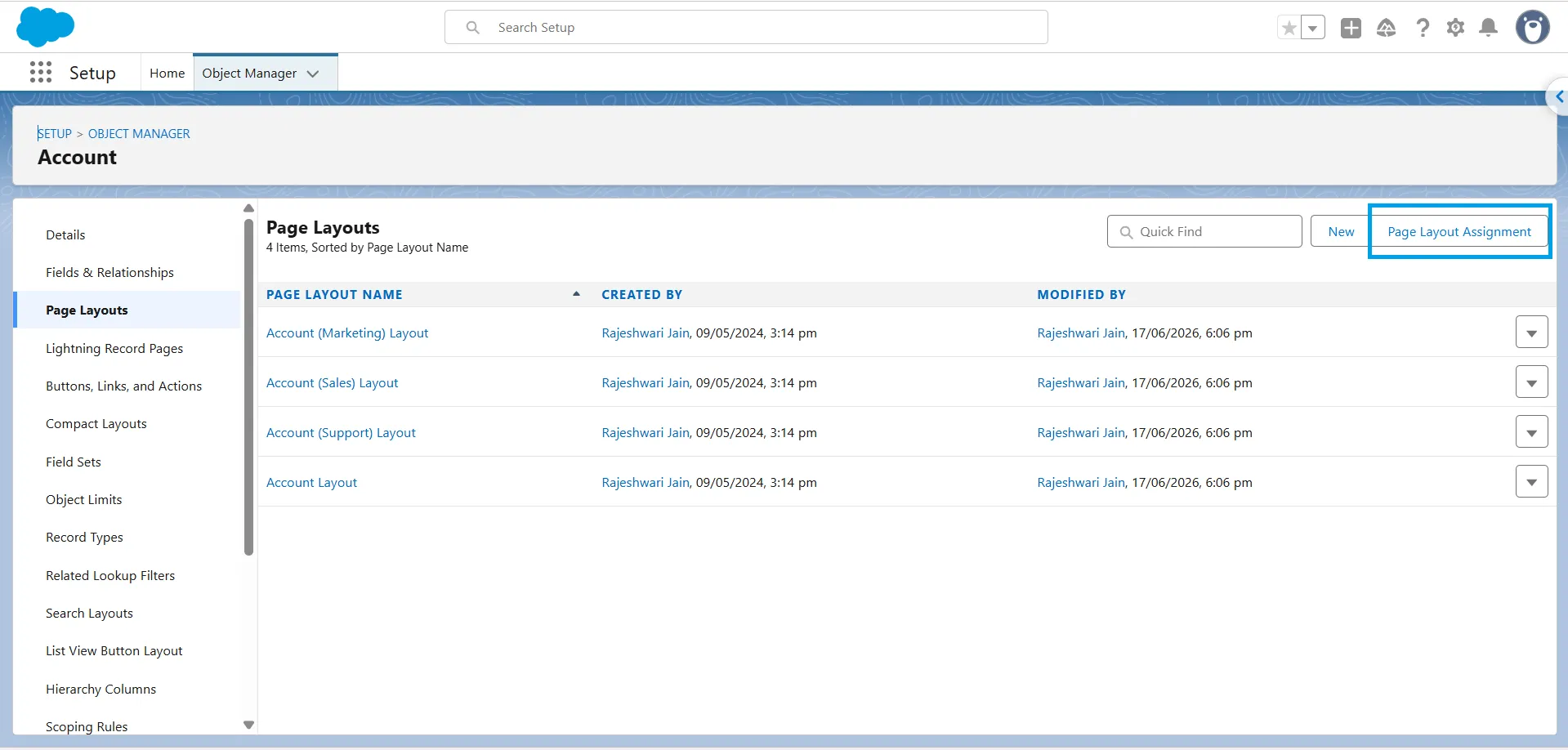Collapse the side panel arrow at right edge
The height and width of the screenshot is (750, 1568).
(x=1558, y=96)
